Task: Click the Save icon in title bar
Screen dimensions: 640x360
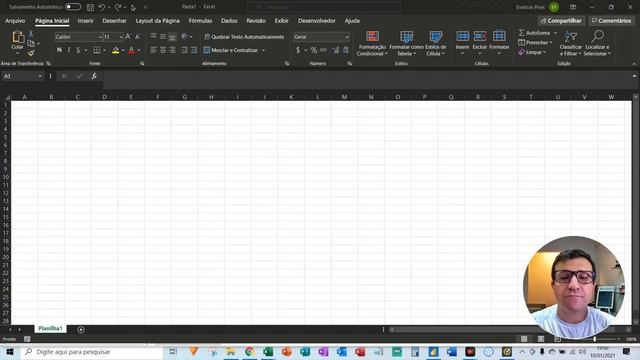Action: (91, 7)
